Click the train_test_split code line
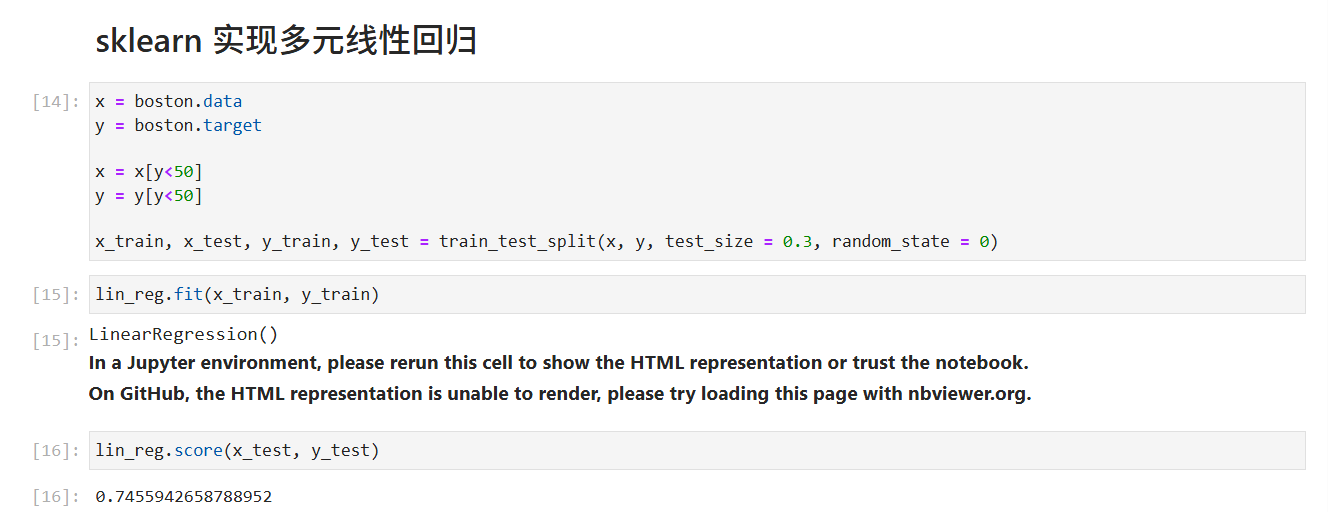 click(547, 241)
